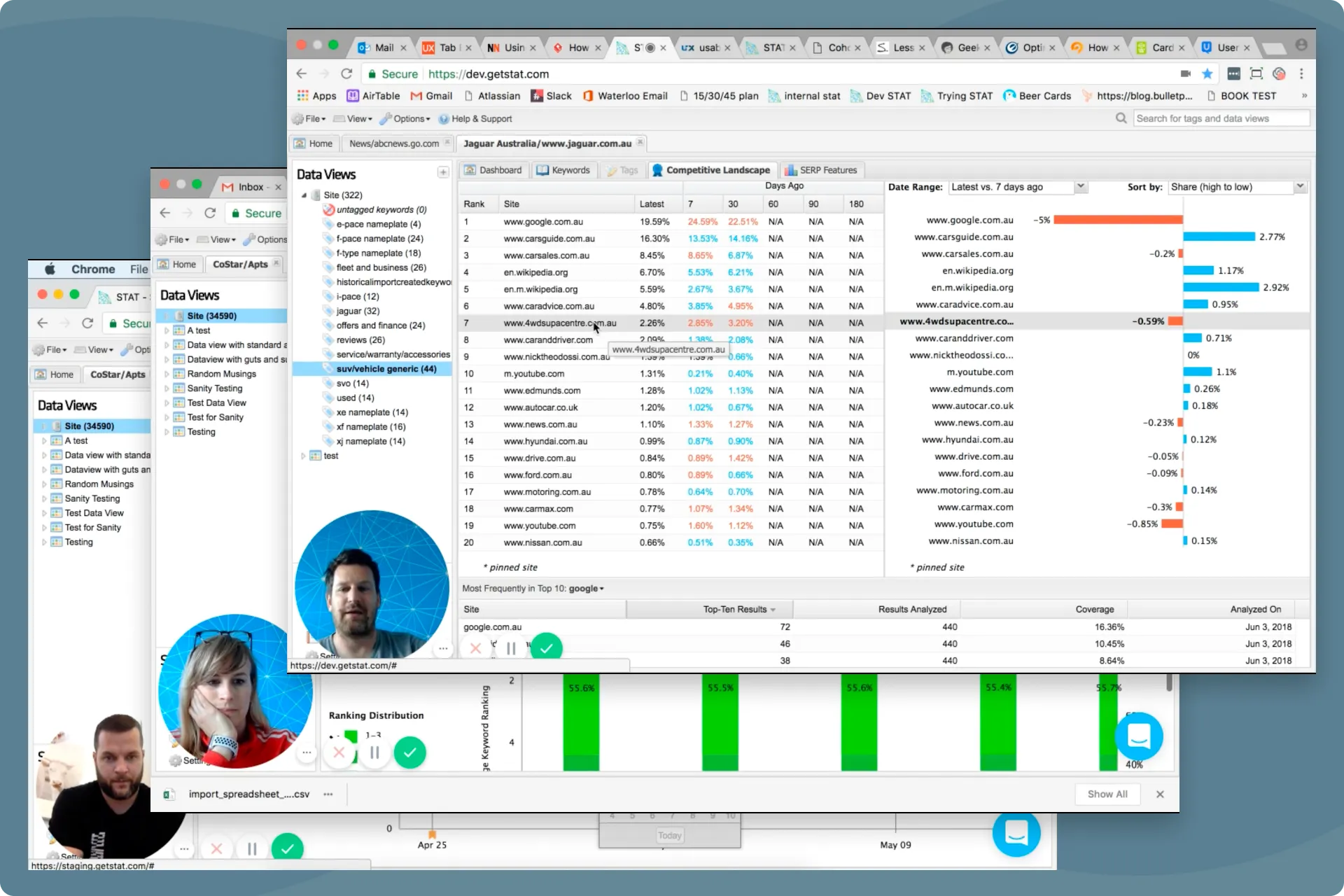Open the Apps bookmark launcher
This screenshot has width=1344, height=896.
(316, 96)
